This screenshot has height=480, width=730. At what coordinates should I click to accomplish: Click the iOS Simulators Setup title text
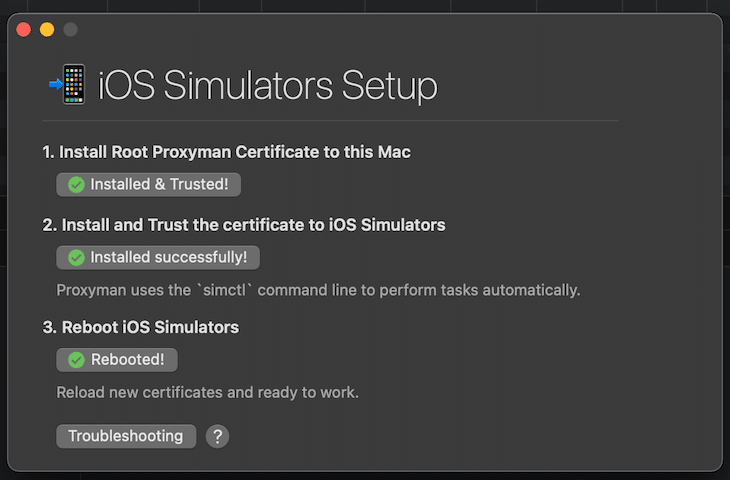point(268,87)
